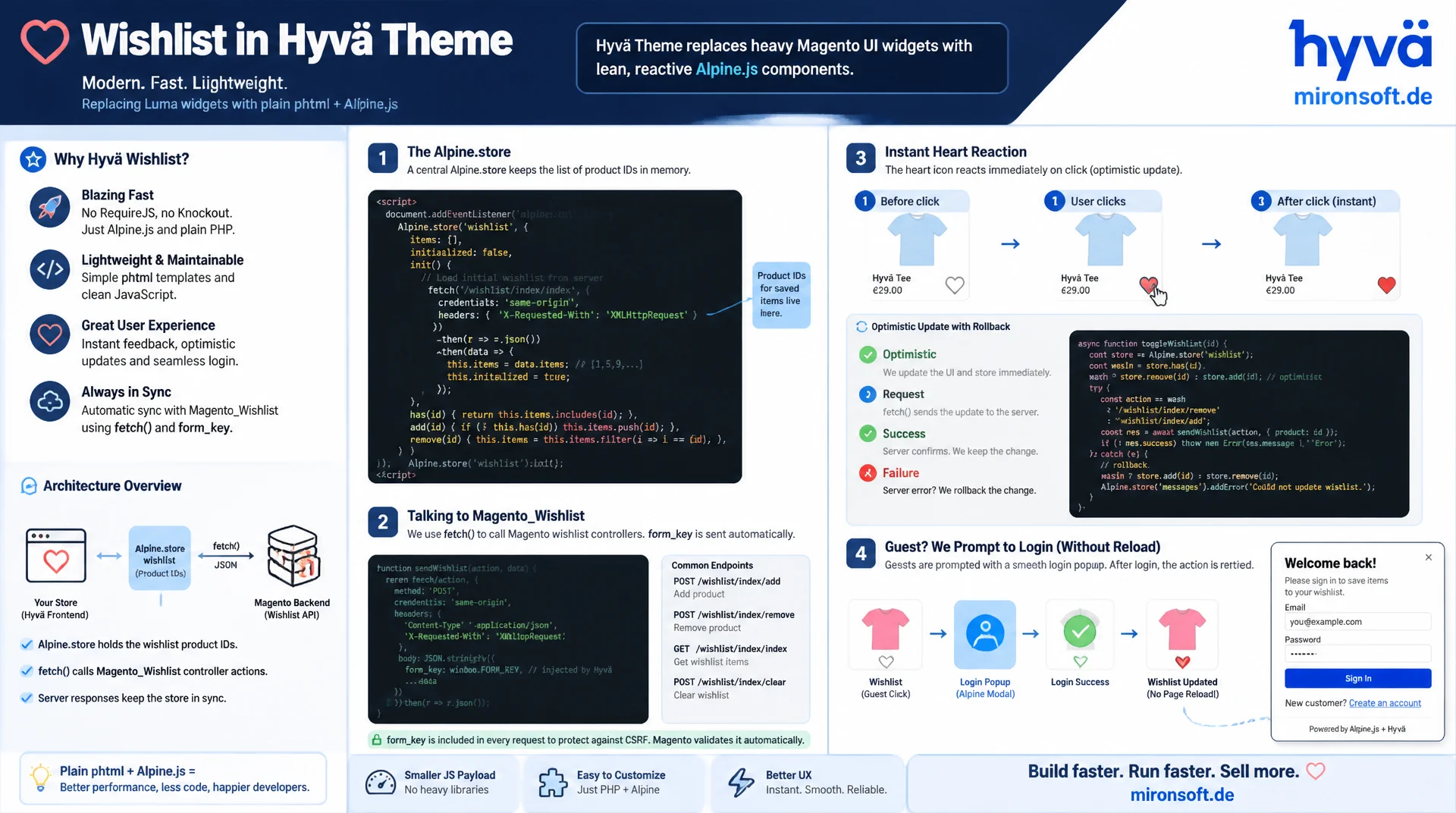Click the red X icon next to Failure
Viewport: 1456px width, 813px height.
pyautogui.click(x=868, y=473)
